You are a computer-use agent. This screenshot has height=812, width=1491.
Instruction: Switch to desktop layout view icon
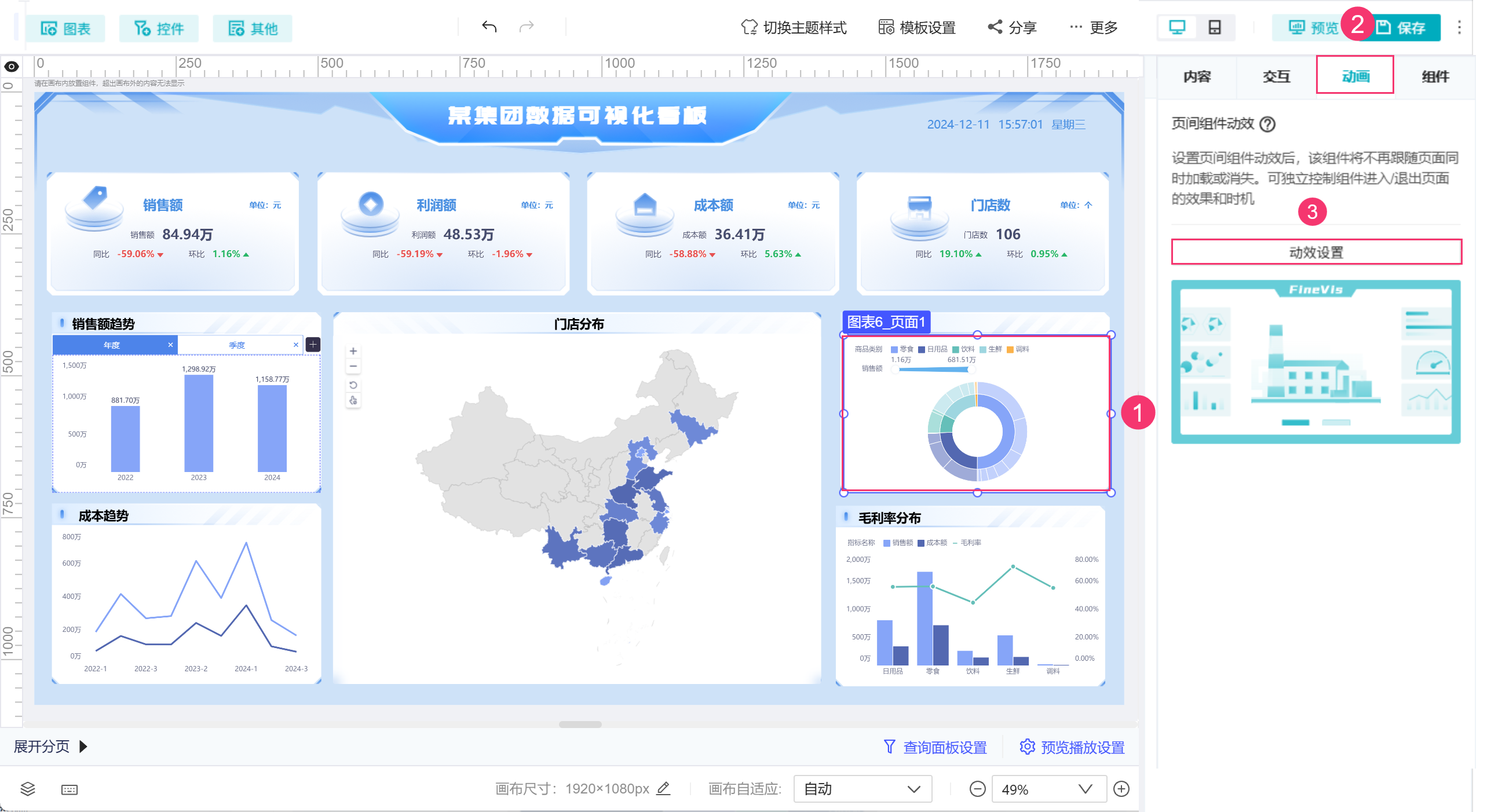click(1177, 27)
